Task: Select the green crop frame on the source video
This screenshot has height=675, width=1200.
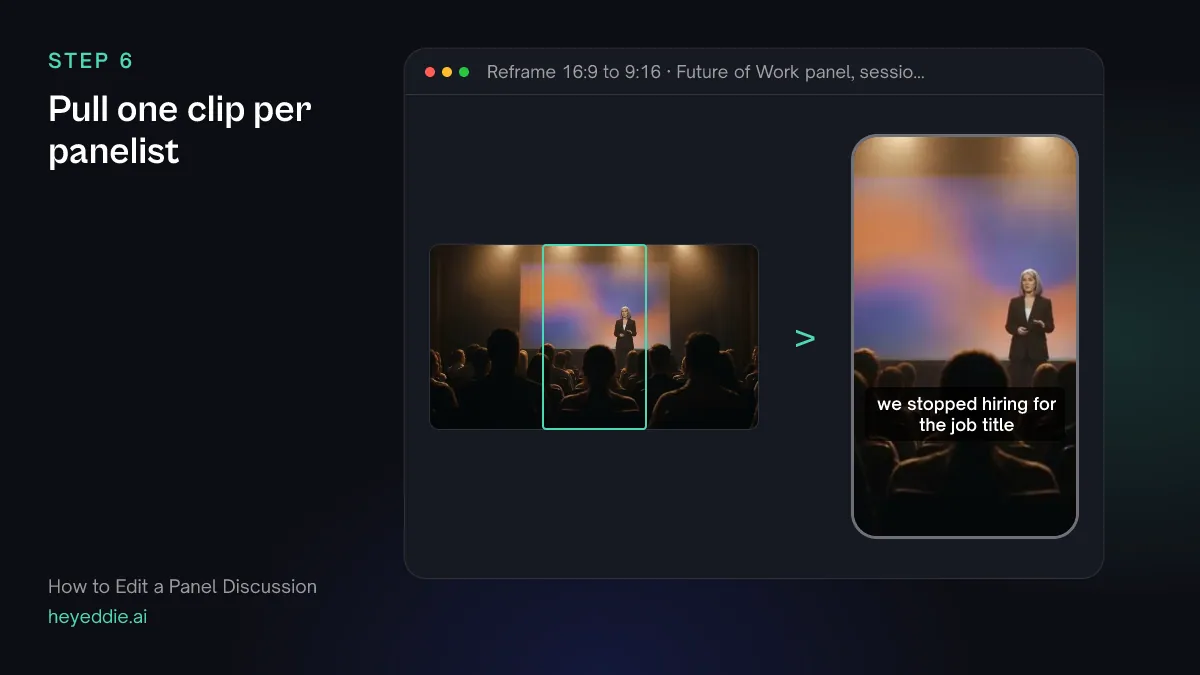Action: point(594,337)
